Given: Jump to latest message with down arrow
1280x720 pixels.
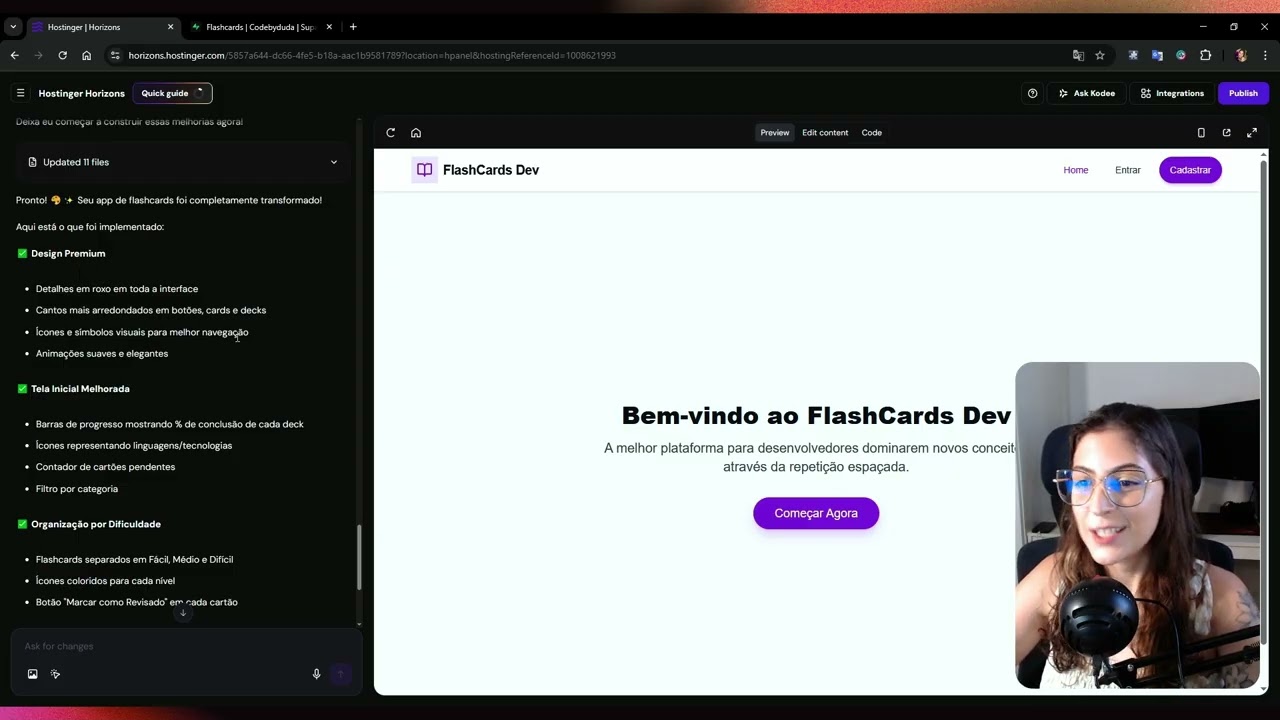Looking at the screenshot, I should point(182,612).
